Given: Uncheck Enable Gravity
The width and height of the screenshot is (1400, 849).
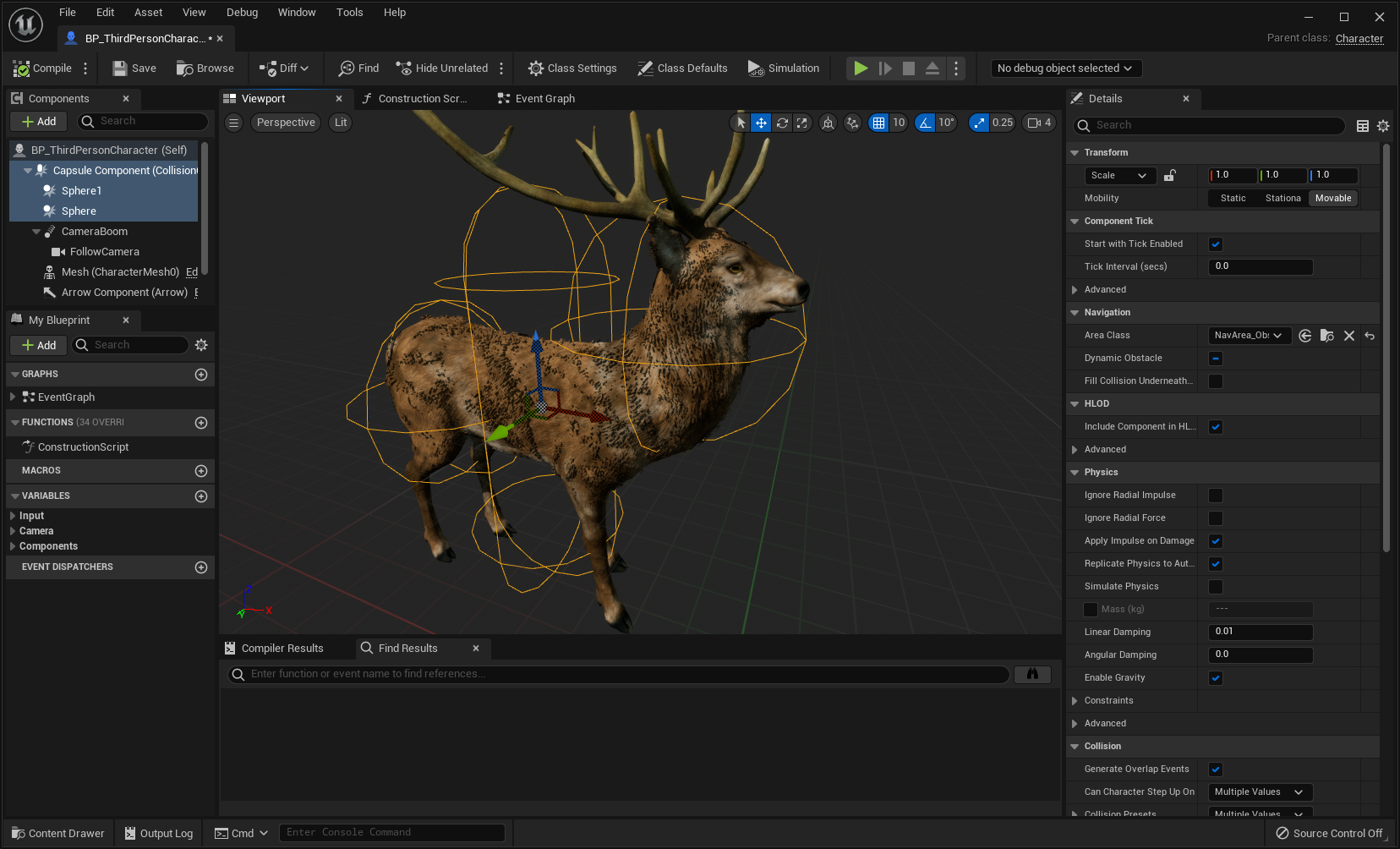Looking at the screenshot, I should point(1216,678).
